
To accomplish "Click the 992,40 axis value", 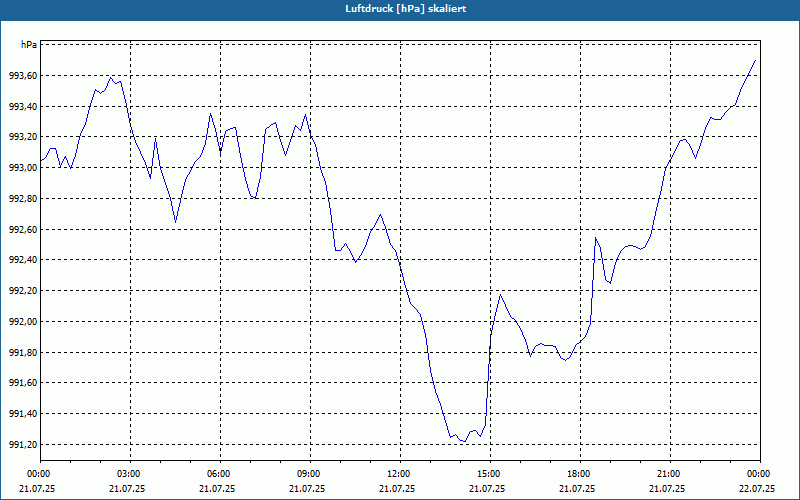I will click(x=23, y=260).
